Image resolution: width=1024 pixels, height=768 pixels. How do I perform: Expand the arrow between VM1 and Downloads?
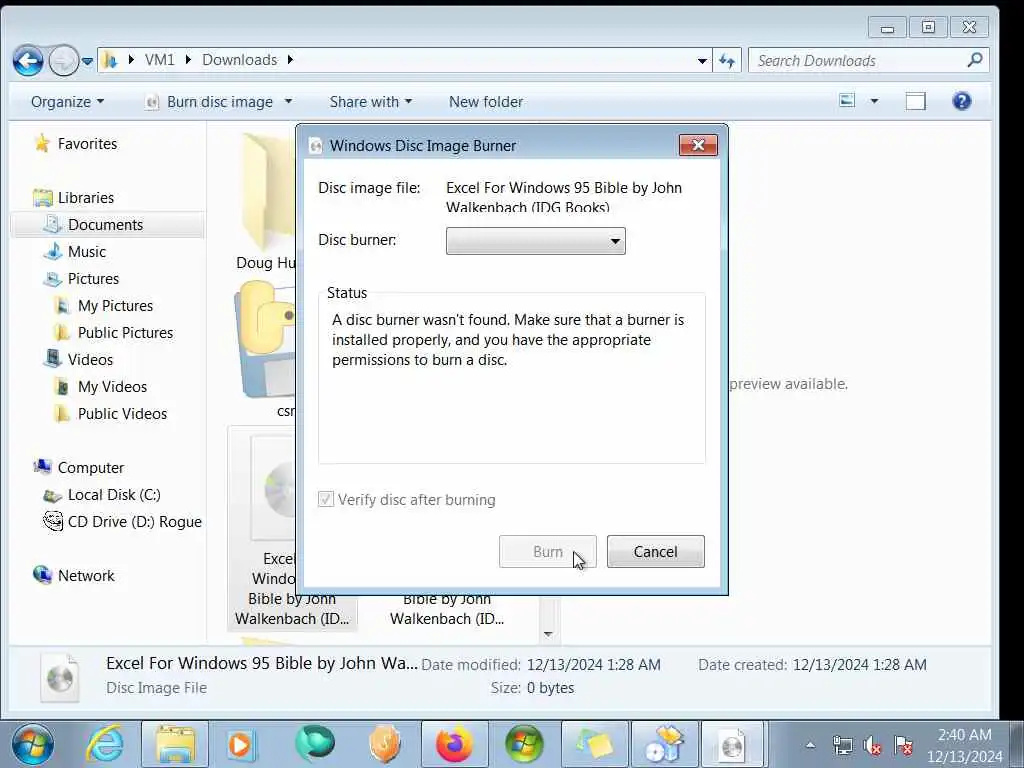click(x=188, y=60)
